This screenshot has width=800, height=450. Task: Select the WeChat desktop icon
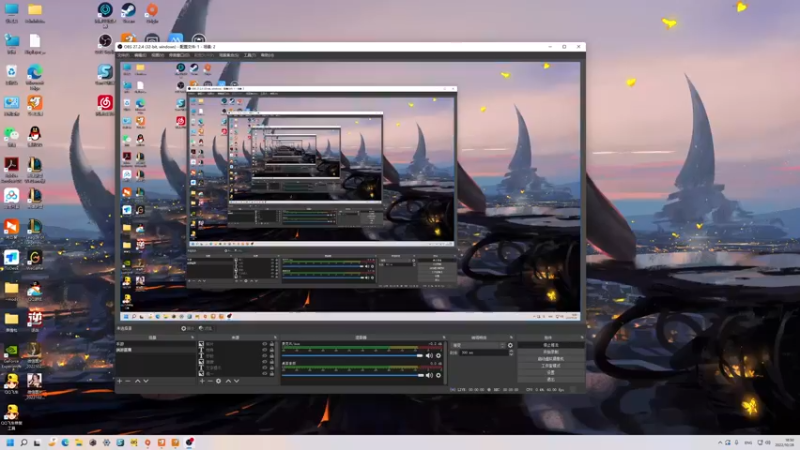(x=11, y=136)
